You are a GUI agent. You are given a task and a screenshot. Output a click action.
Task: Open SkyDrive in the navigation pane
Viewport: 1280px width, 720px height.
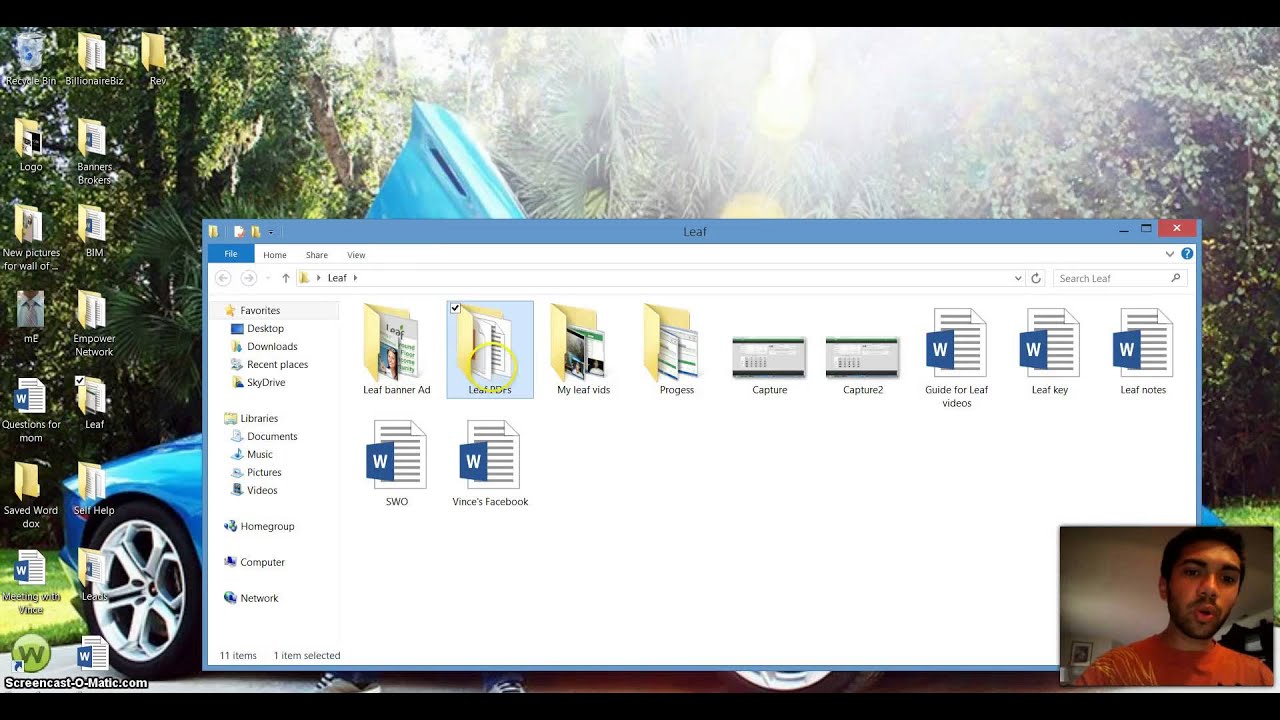pyautogui.click(x=266, y=383)
